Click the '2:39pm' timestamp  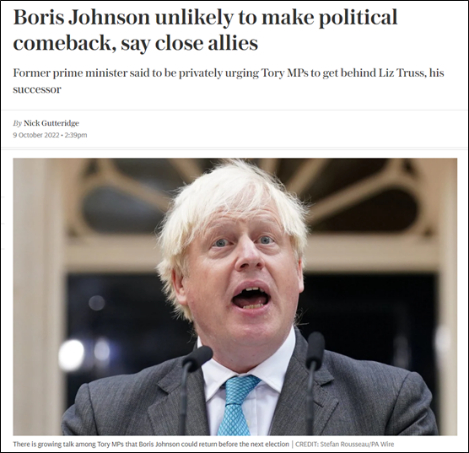pos(76,135)
